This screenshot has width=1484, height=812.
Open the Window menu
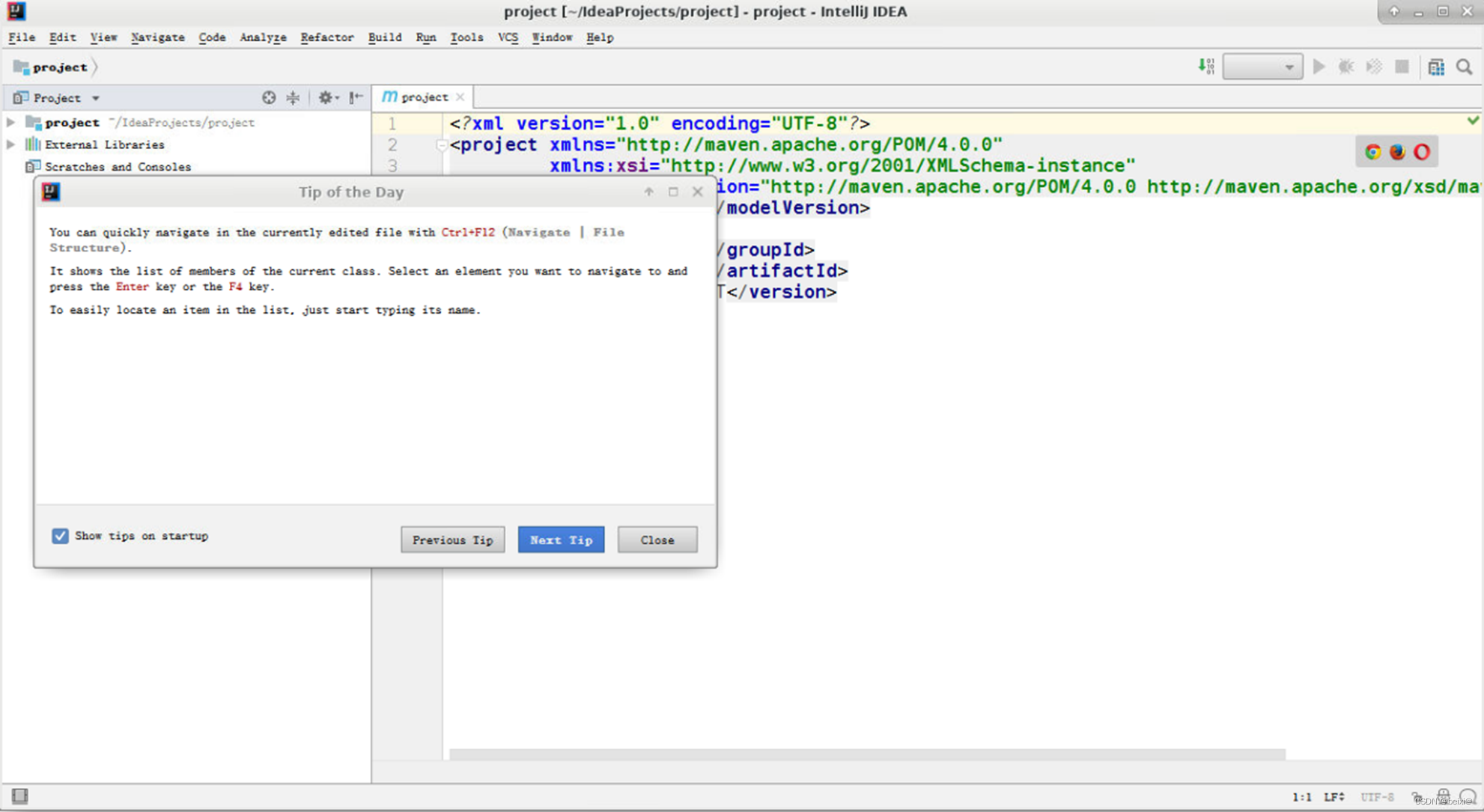(552, 37)
